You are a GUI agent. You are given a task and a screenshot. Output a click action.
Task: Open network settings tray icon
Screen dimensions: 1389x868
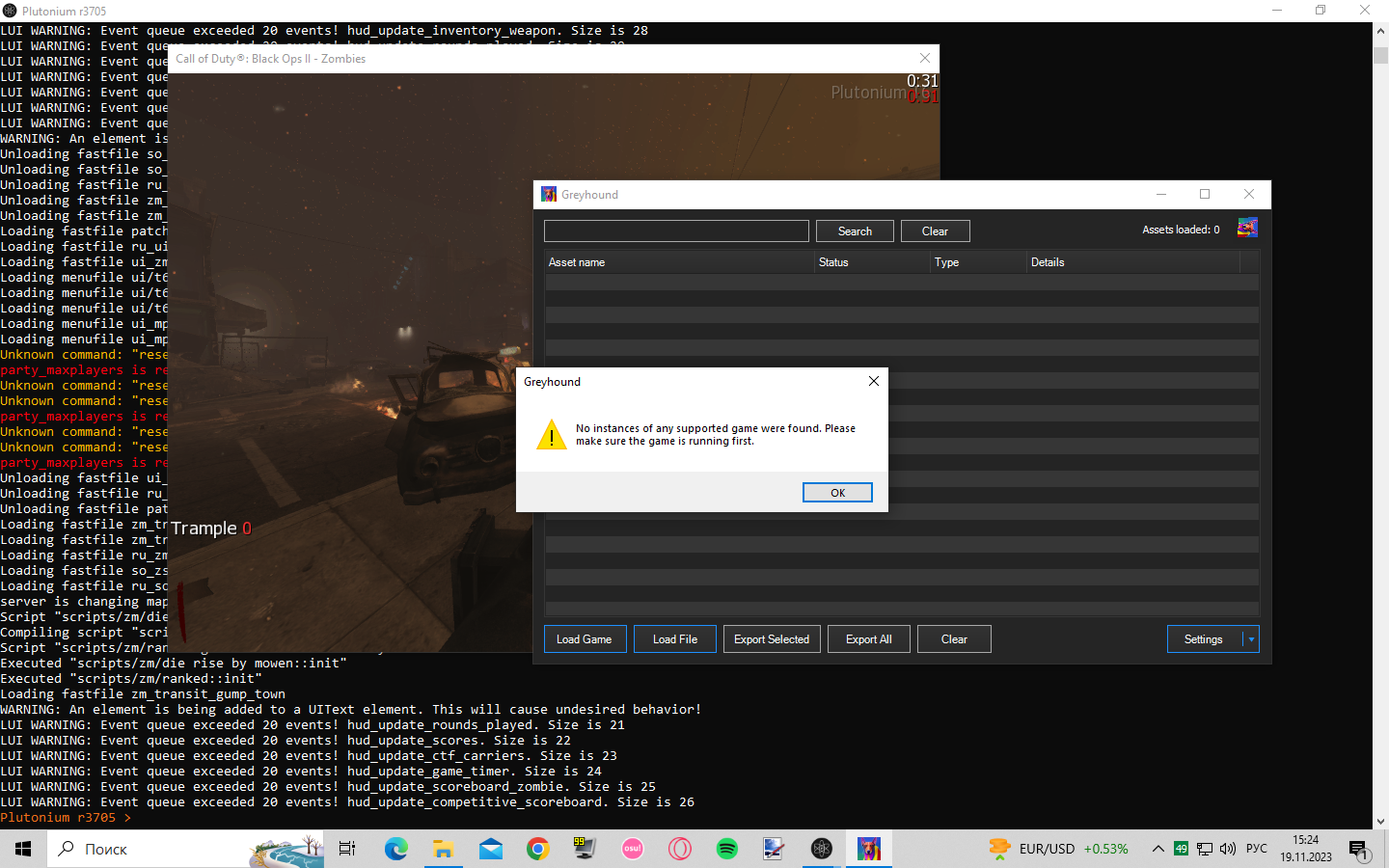point(1205,849)
